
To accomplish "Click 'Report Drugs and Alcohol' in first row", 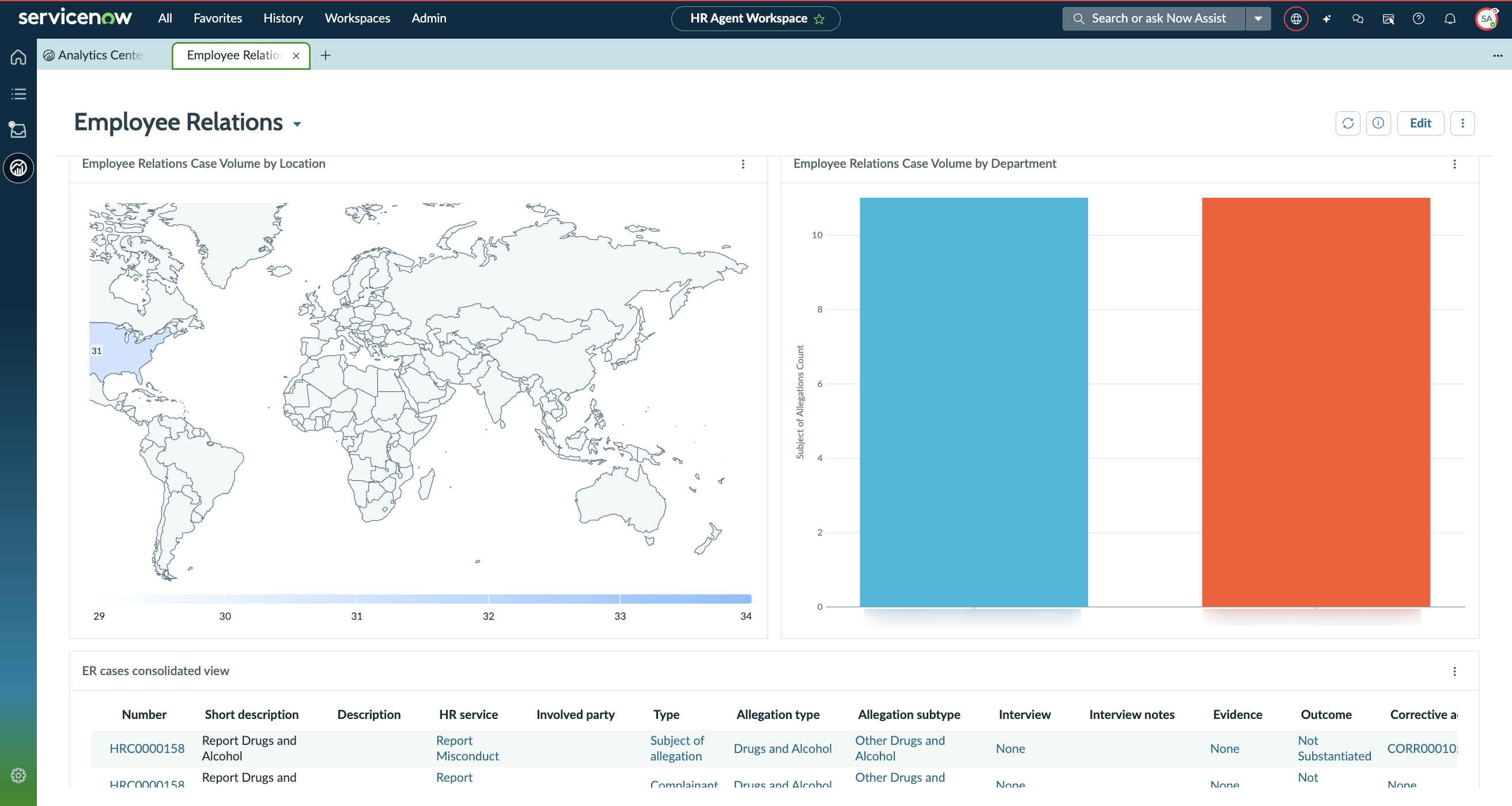I will 249,748.
